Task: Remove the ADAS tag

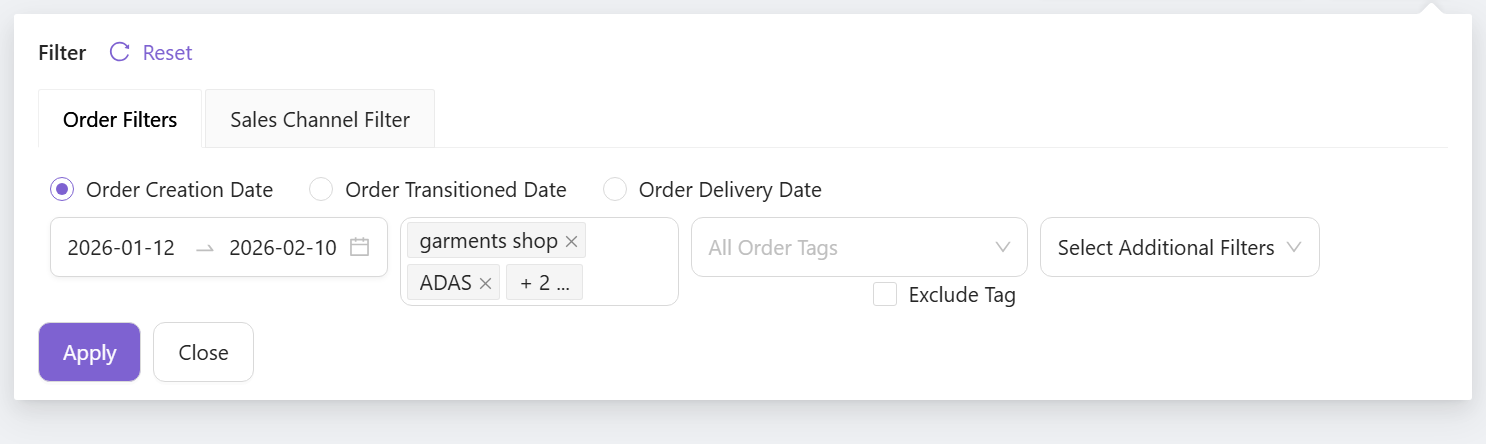Action: [485, 283]
